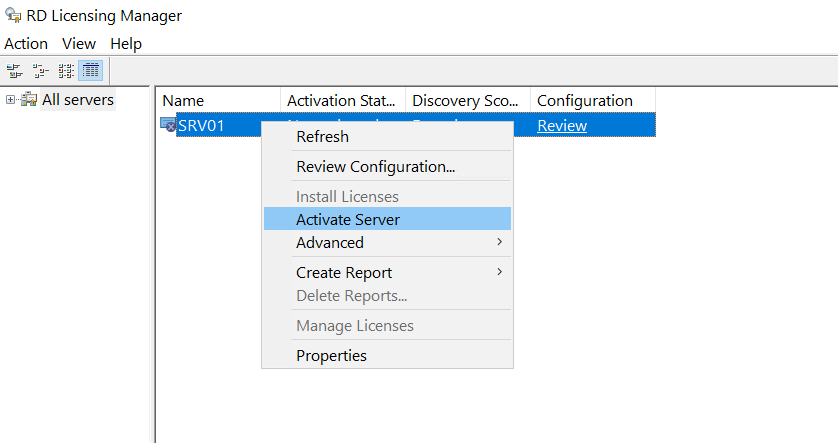838x443 pixels.
Task: Sort by Discovery Scope column header
Action: tap(468, 100)
